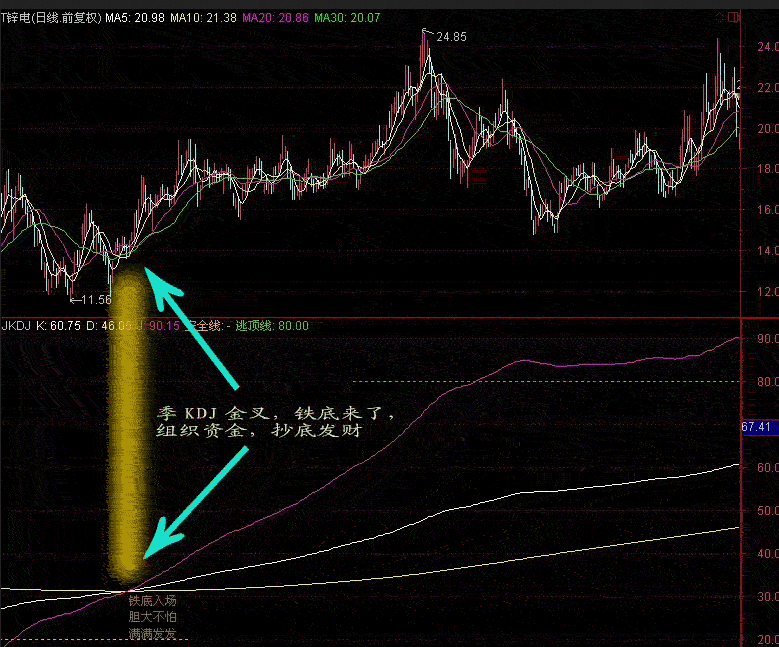The width and height of the screenshot is (779, 647).
Task: Click the MA20: 20.86 indicator label
Action: (x=276, y=18)
